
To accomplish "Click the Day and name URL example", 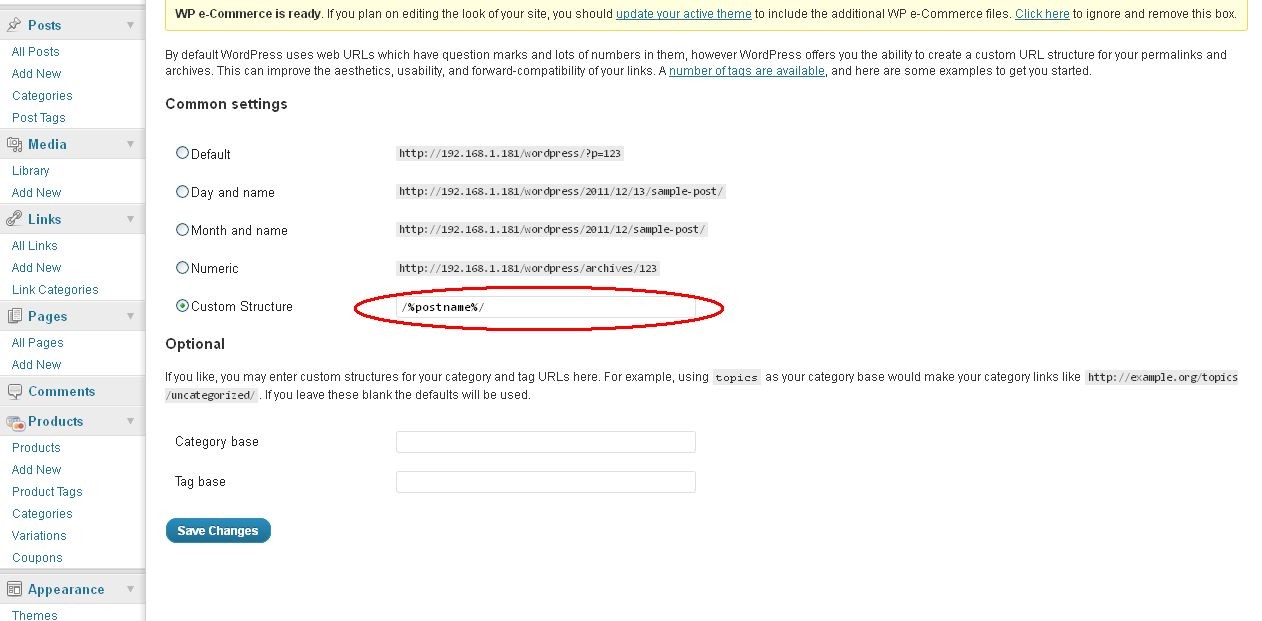I will click(561, 191).
